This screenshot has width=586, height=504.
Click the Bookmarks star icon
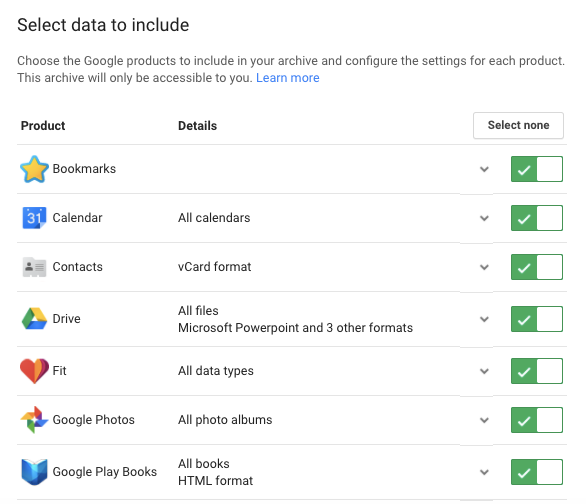tap(34, 169)
